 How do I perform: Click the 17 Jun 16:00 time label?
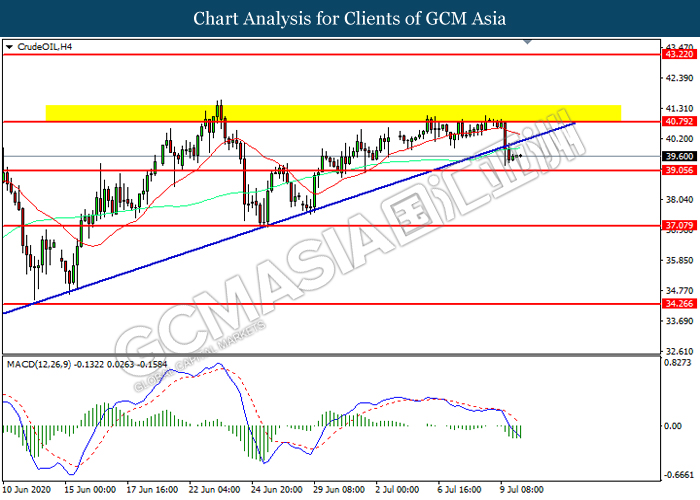pos(152,490)
